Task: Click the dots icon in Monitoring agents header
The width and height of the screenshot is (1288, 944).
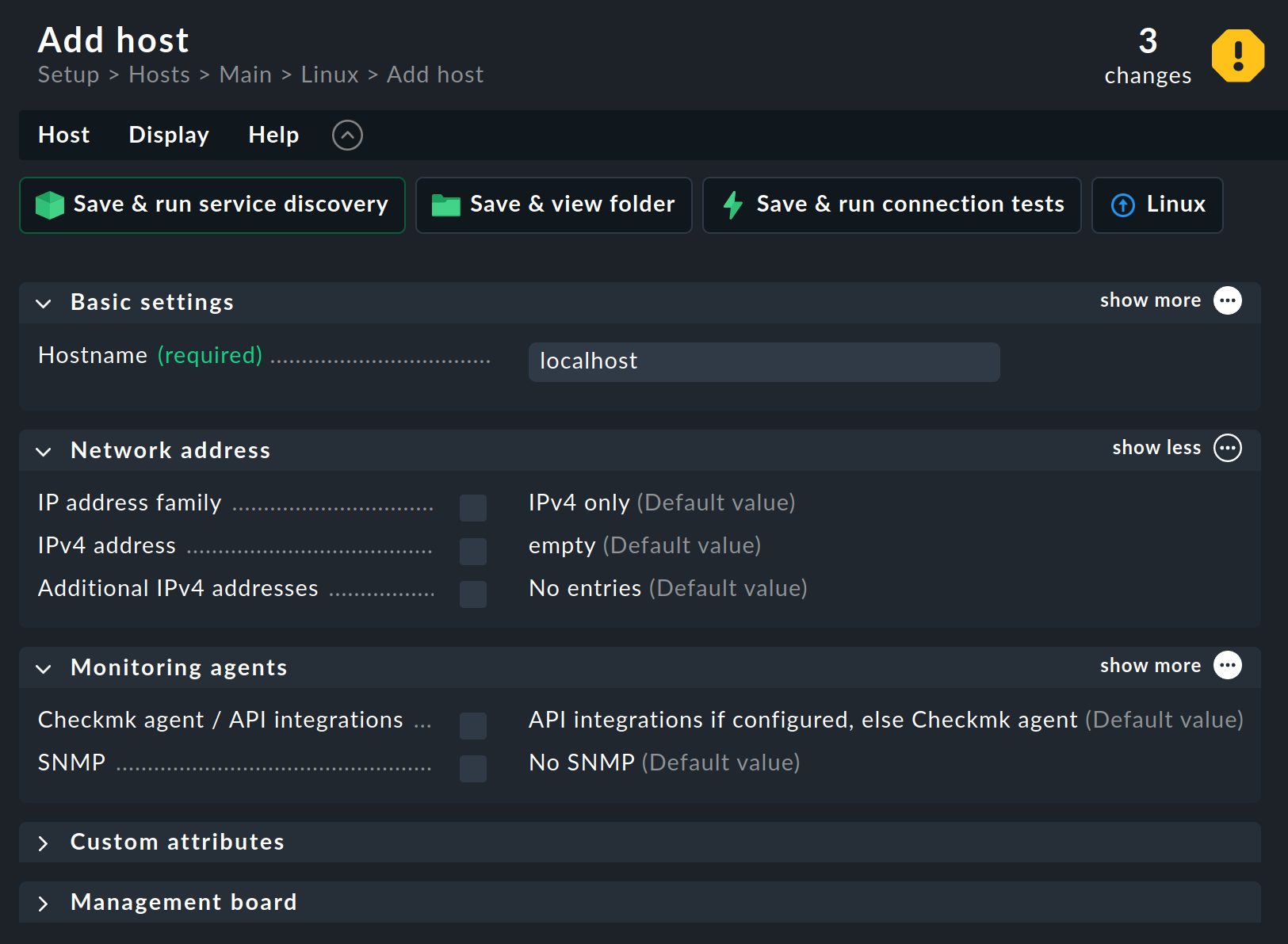Action: [x=1228, y=666]
